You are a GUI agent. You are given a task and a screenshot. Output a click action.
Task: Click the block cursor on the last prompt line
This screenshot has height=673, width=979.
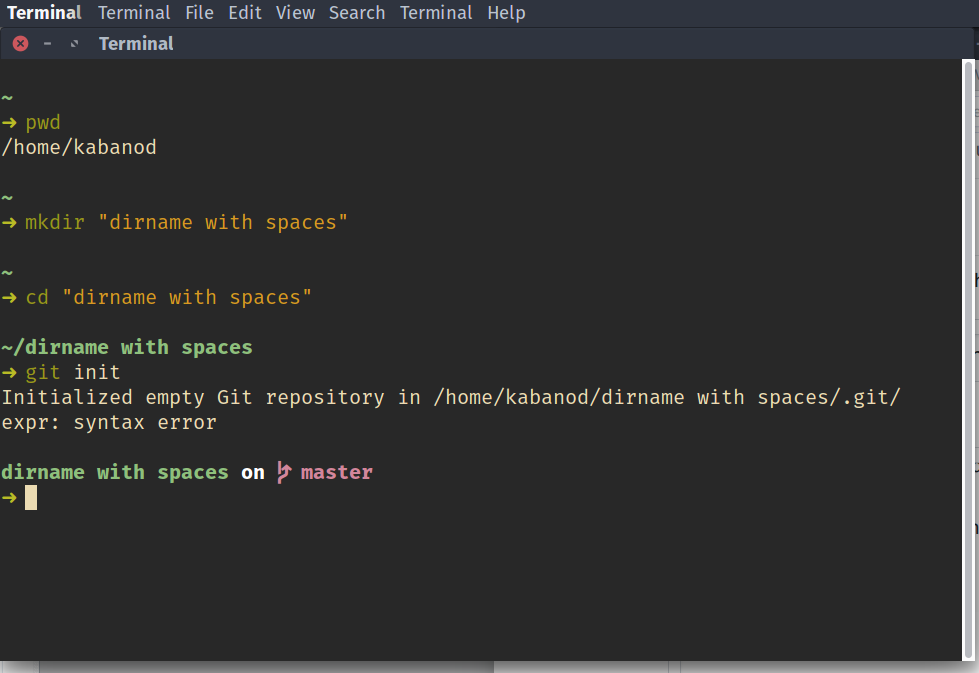click(x=30, y=497)
